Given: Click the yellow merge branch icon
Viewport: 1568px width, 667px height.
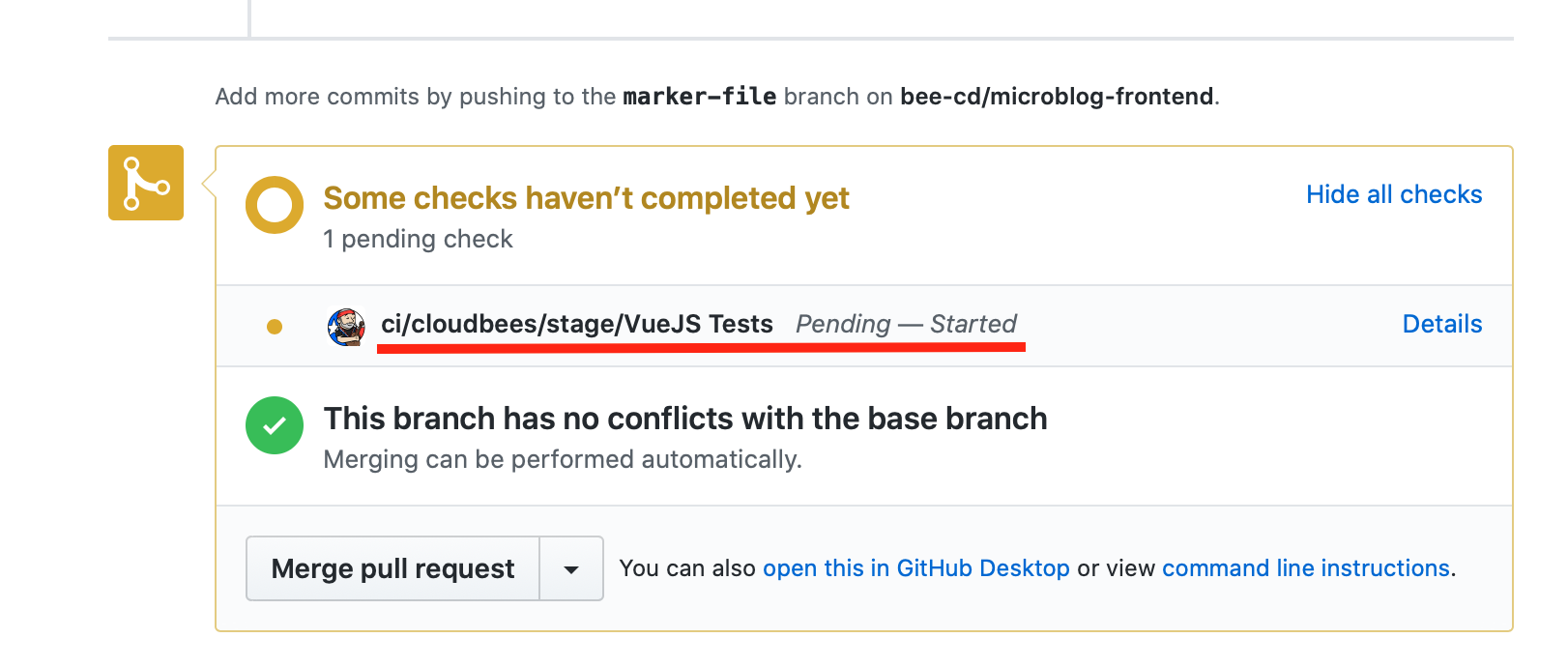Looking at the screenshot, I should (x=146, y=183).
